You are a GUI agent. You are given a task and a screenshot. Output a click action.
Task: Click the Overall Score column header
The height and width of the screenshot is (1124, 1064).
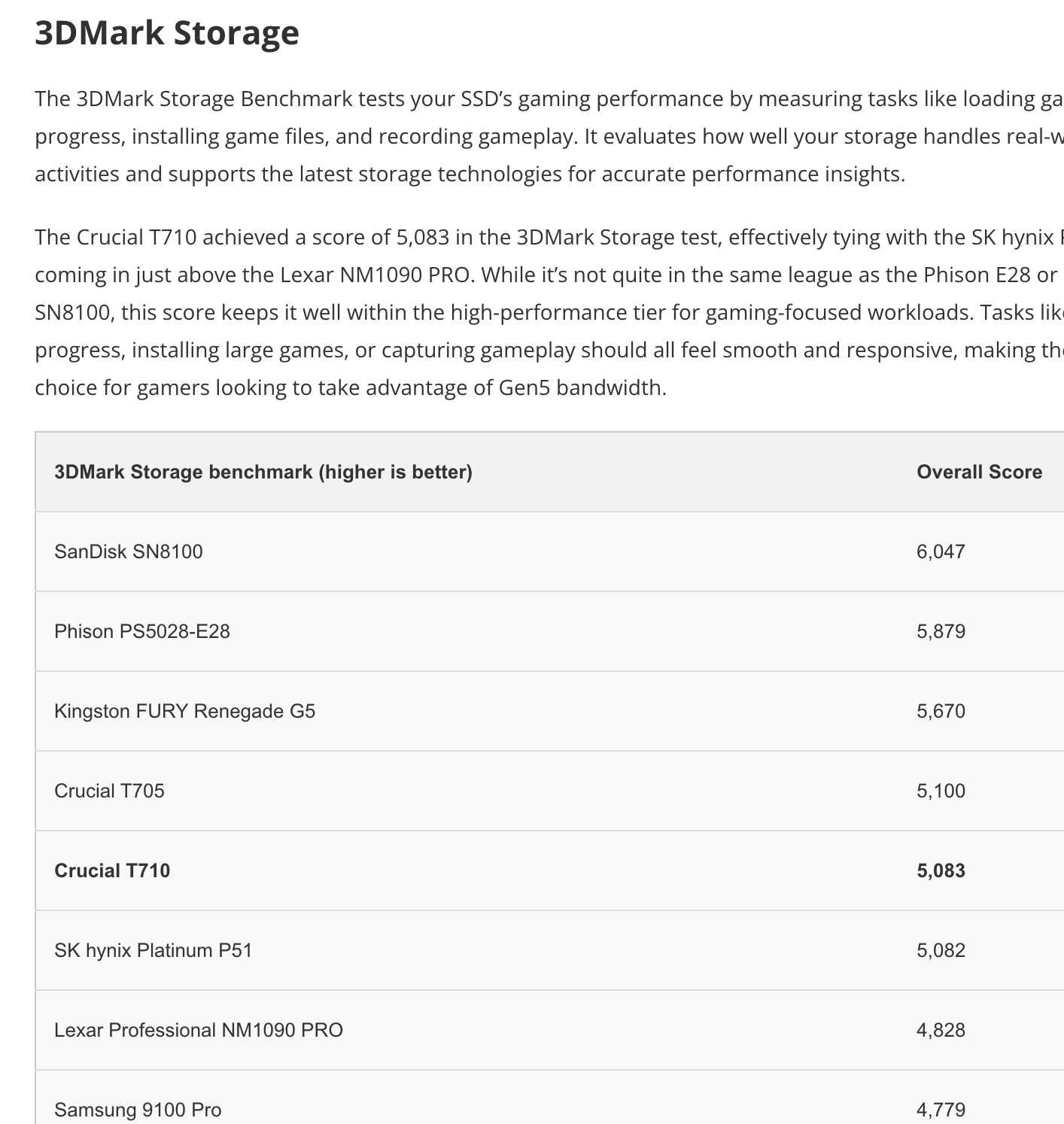pos(979,472)
